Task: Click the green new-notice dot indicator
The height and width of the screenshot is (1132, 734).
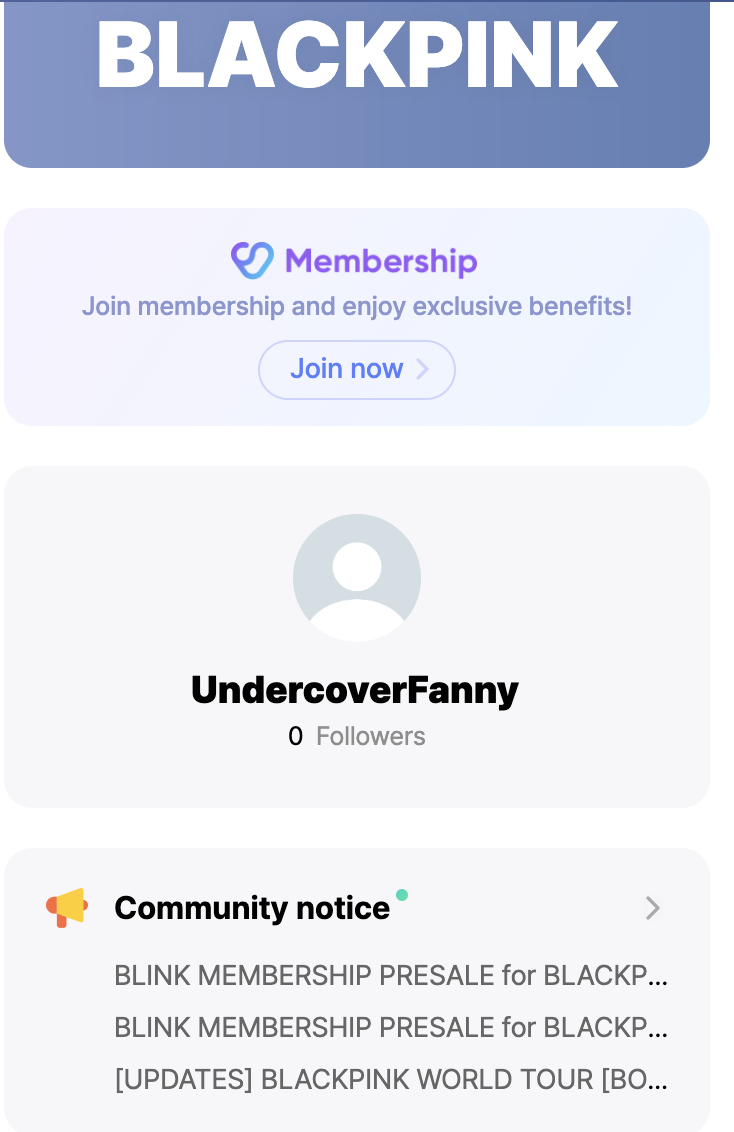Action: pyautogui.click(x=402, y=894)
